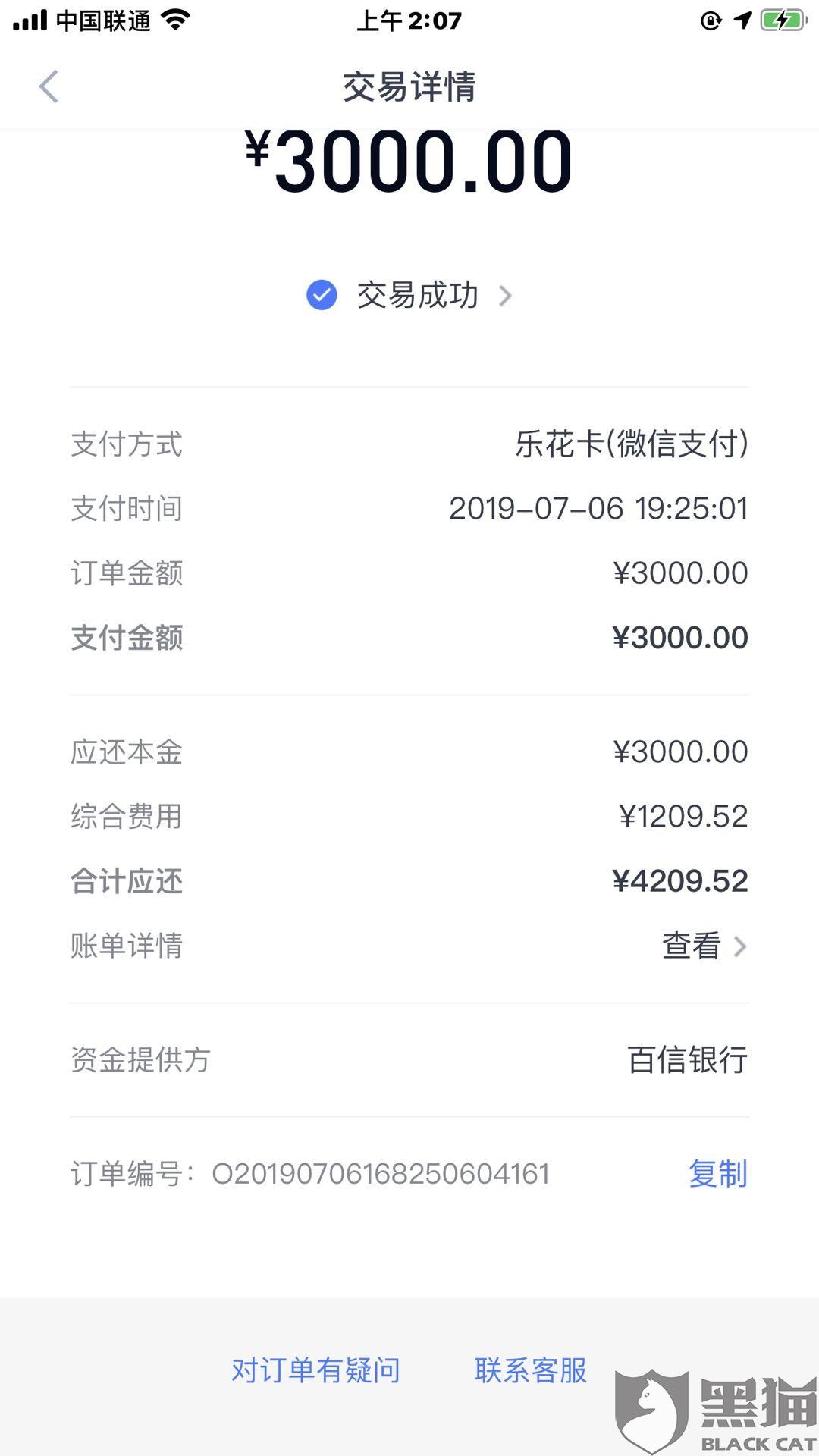Tap the 乐花卡(微信支付) payment method
The height and width of the screenshot is (1456, 819).
coord(632,444)
